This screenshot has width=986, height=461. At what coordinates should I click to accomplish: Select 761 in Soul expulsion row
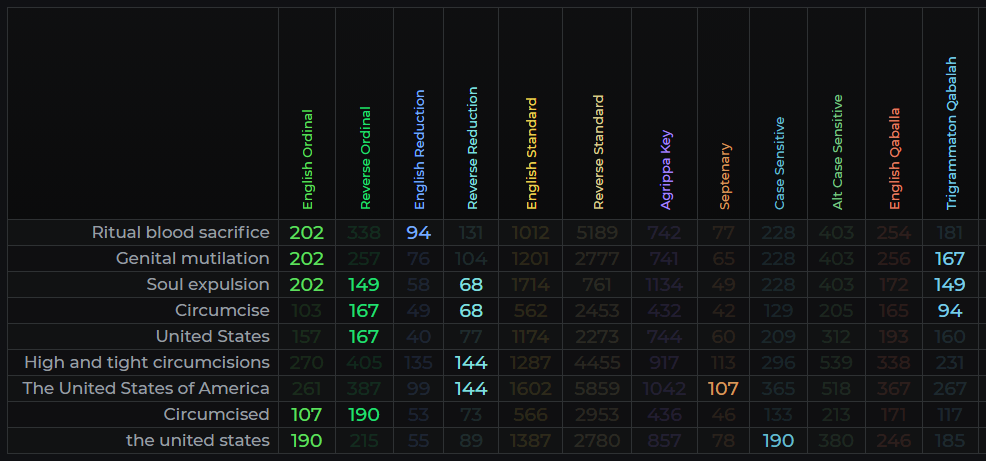597,285
